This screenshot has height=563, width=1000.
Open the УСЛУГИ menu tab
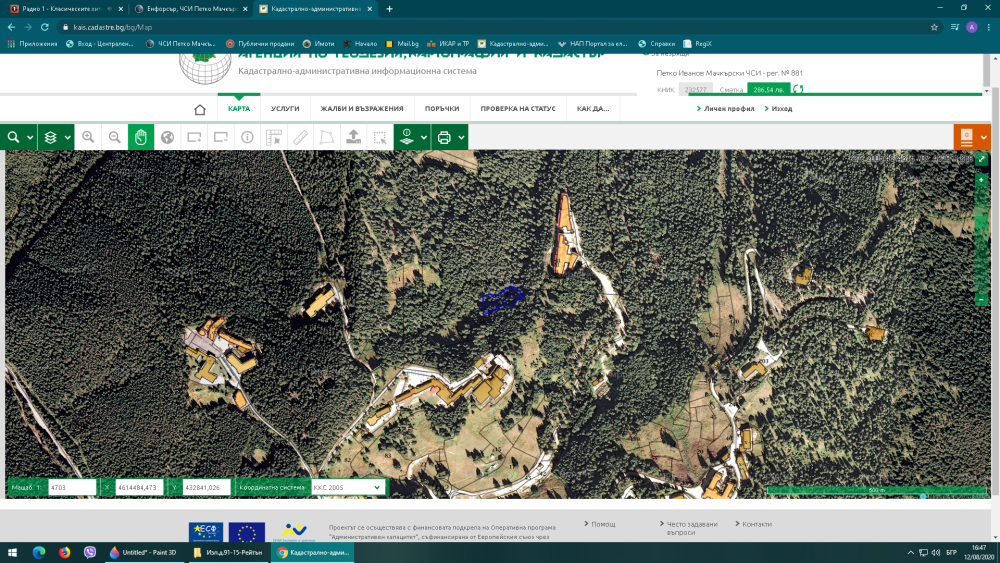click(x=285, y=109)
